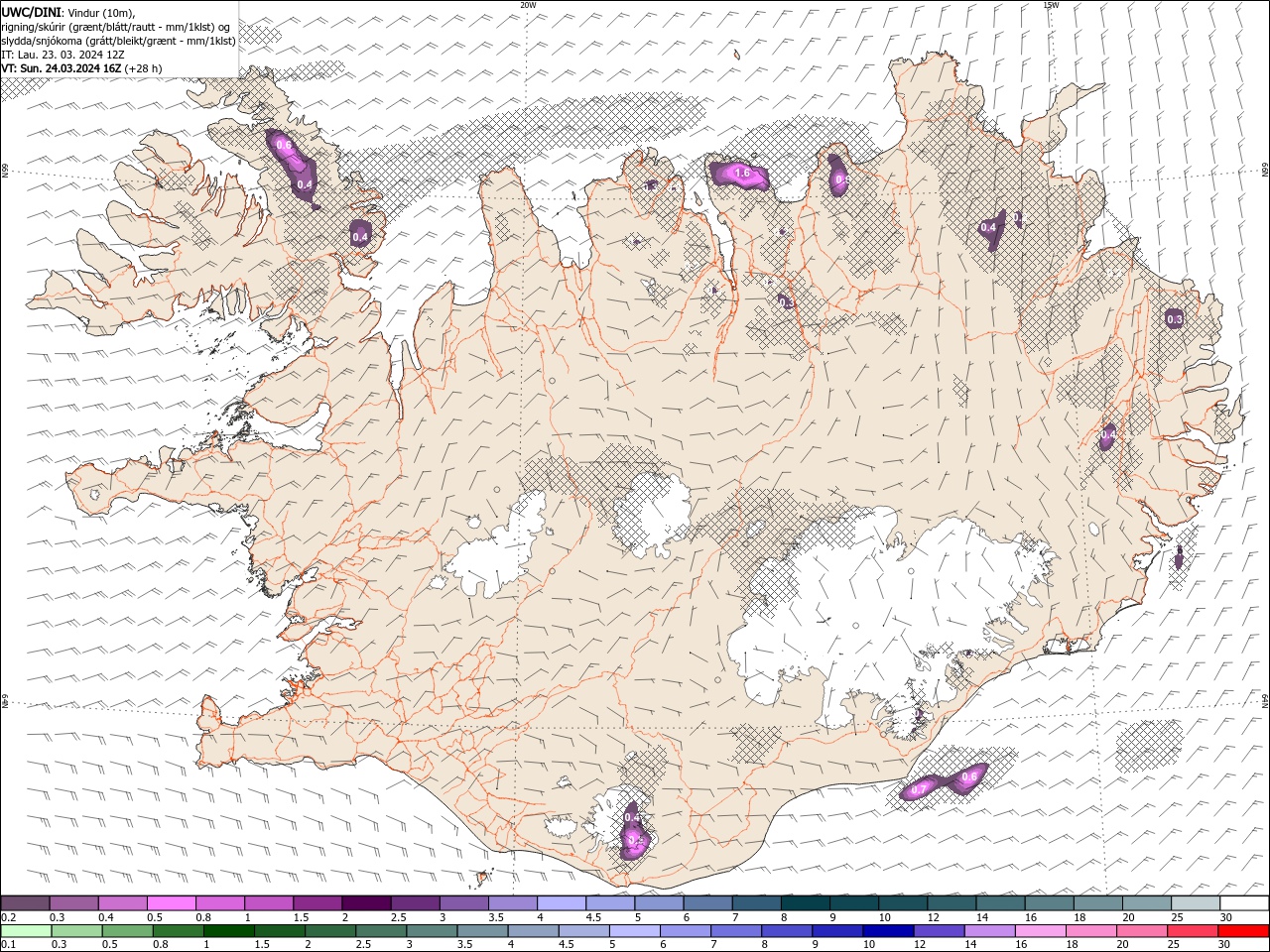Image resolution: width=1270 pixels, height=952 pixels.
Task: Choose the upper legend swatch labeled 18
Action: (x=1097, y=903)
